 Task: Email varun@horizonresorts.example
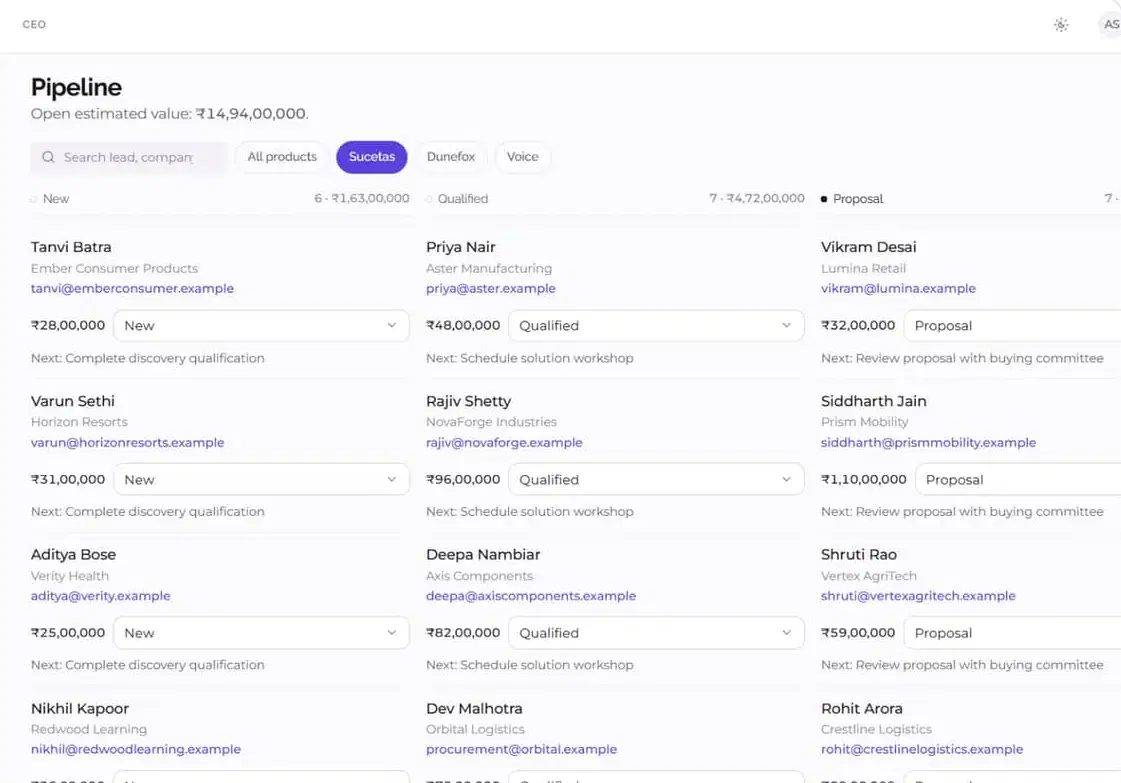[127, 443]
